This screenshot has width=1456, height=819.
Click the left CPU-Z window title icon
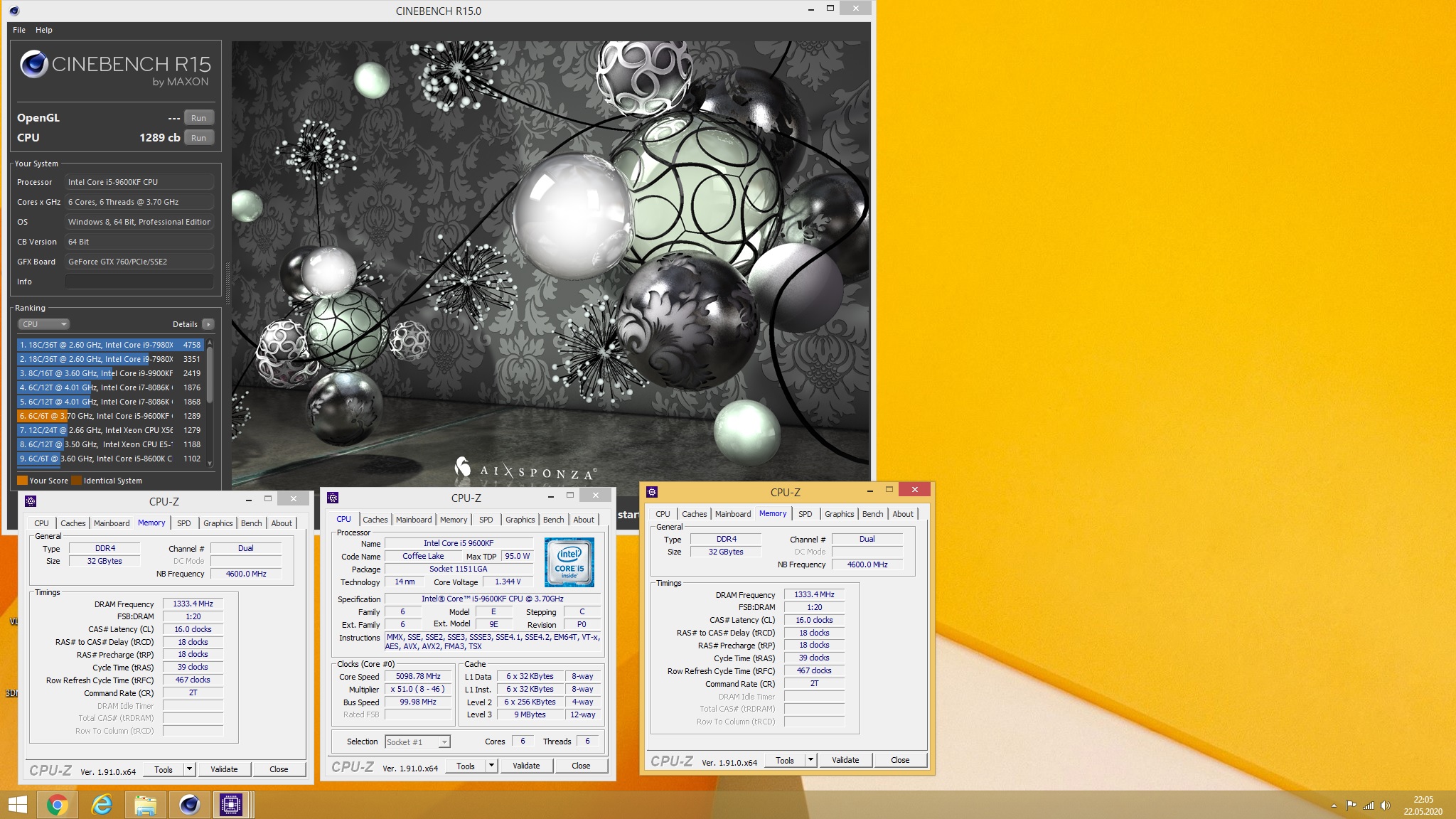[x=31, y=501]
